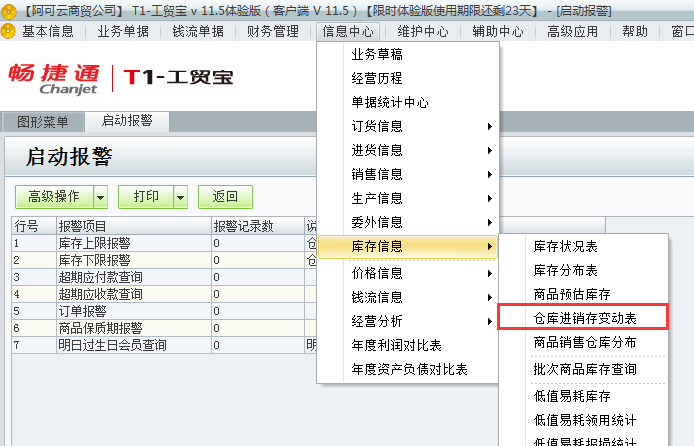Viewport: 694px width, 446px height.
Task: Click the 报警记录数 column header
Action: point(258,226)
